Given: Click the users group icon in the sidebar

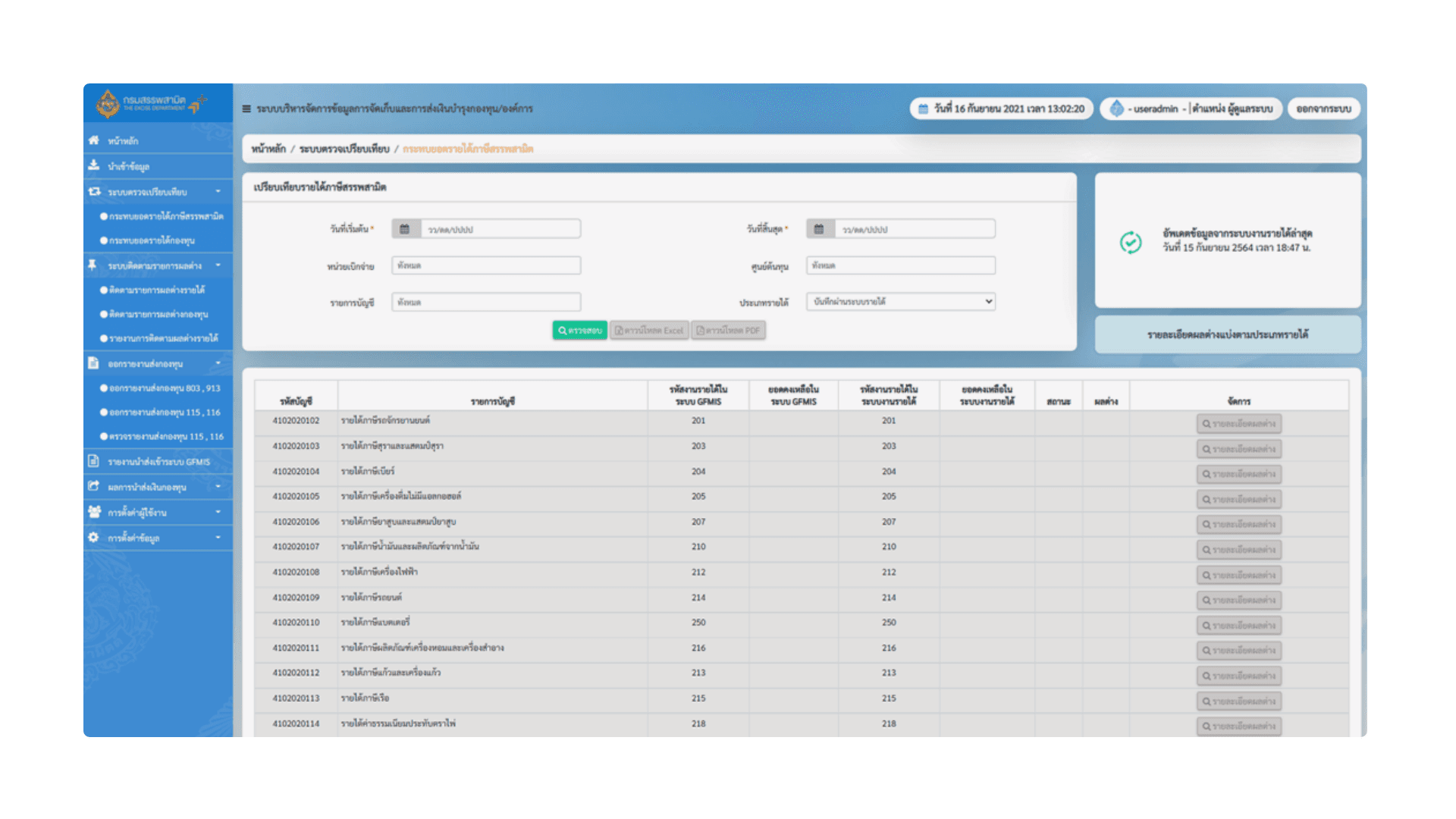Looking at the screenshot, I should pos(94,512).
